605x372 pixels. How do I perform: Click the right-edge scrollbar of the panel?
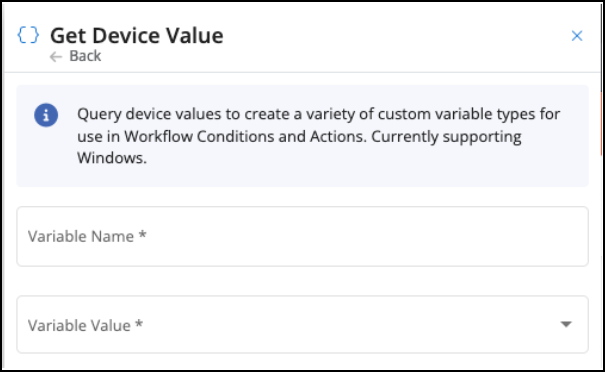pyautogui.click(x=602, y=123)
